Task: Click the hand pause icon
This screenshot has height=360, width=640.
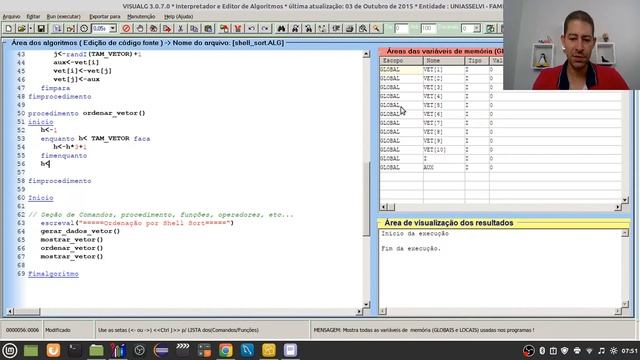Action: pyautogui.click(x=140, y=29)
